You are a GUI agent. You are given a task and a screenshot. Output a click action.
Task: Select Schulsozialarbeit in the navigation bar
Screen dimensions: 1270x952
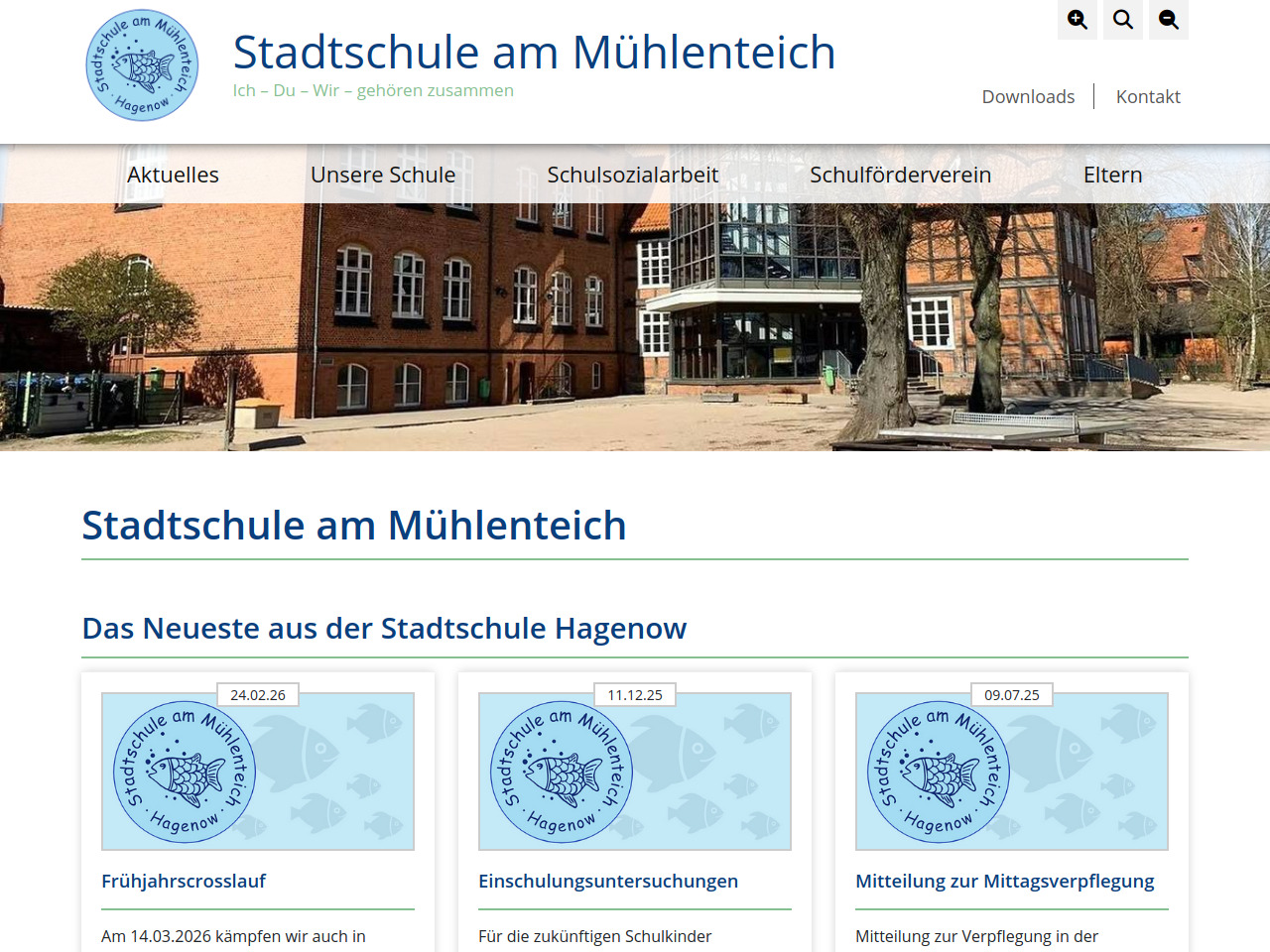coord(633,175)
